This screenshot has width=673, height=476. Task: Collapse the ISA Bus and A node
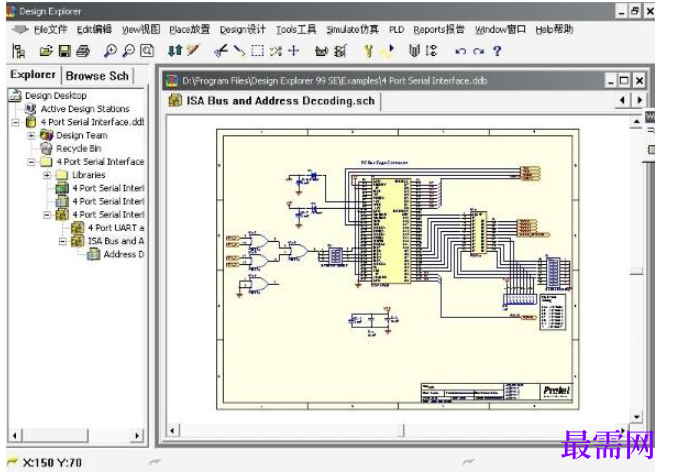tap(63, 241)
